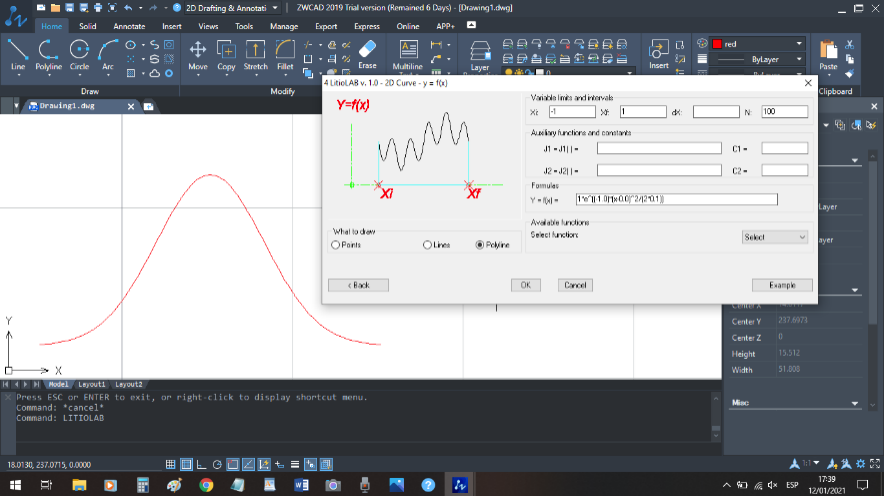The image size is (884, 498).
Task: Close the Drawing1.dwg tab
Action: pos(131,106)
